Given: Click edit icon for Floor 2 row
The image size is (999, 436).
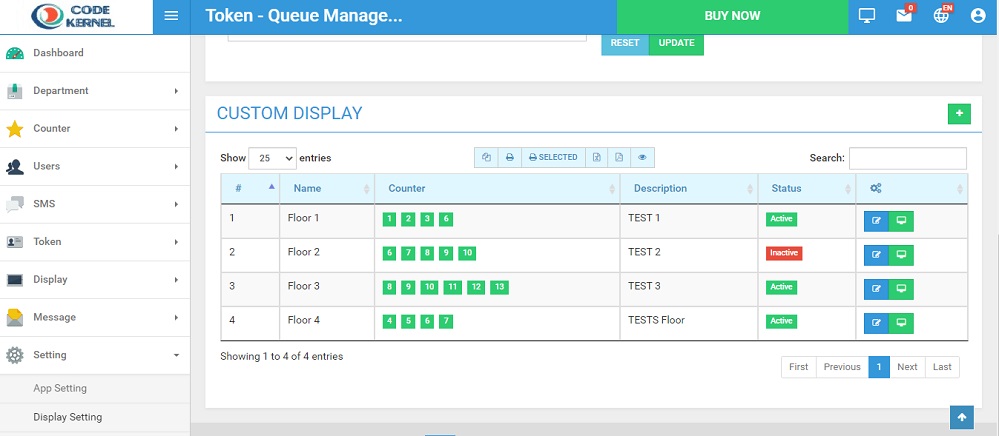Looking at the screenshot, I should pos(876,255).
